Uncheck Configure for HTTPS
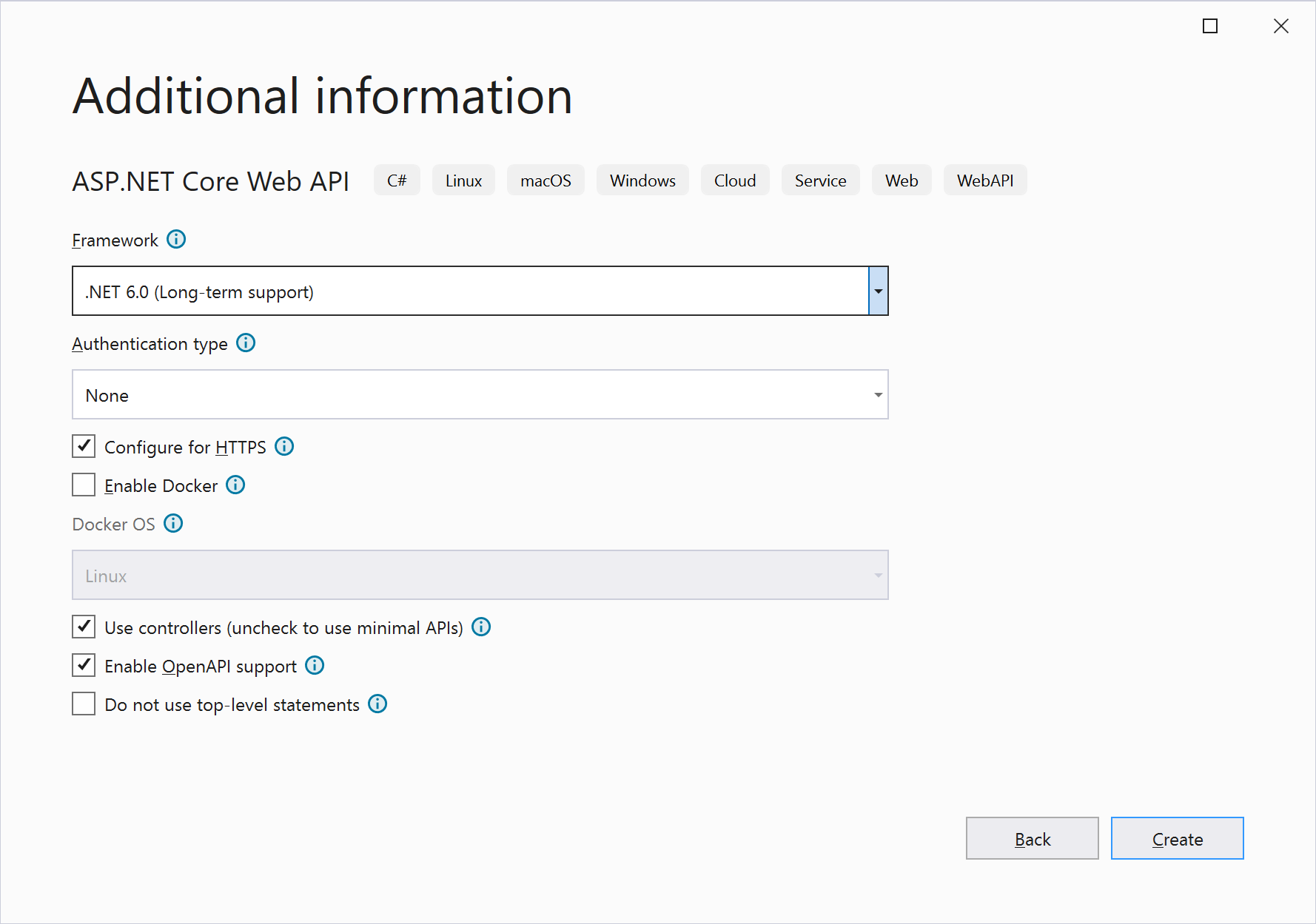The image size is (1316, 924). (84, 446)
